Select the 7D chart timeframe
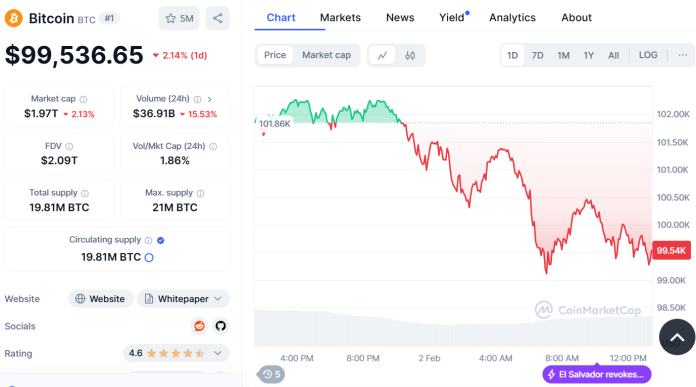The height and width of the screenshot is (387, 696). coord(538,55)
